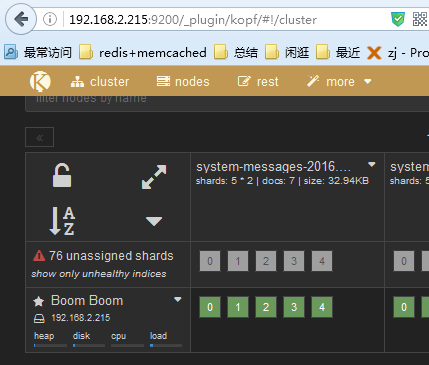Click green shard 4 on Boom Boom

[x=322, y=307]
